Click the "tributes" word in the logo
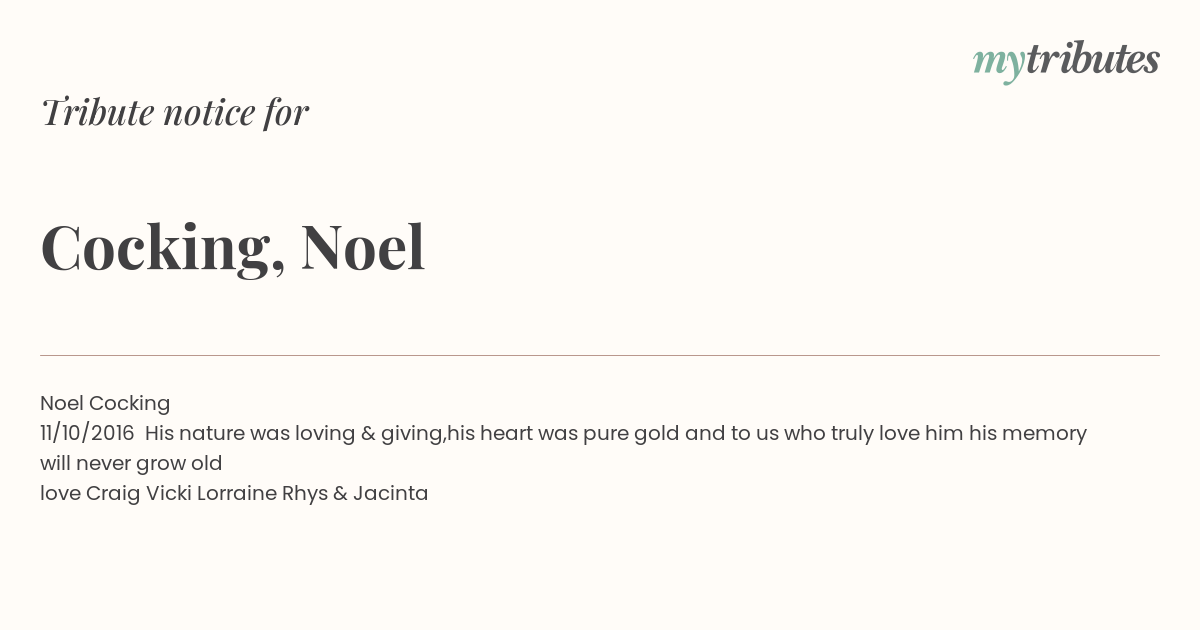 1092,59
